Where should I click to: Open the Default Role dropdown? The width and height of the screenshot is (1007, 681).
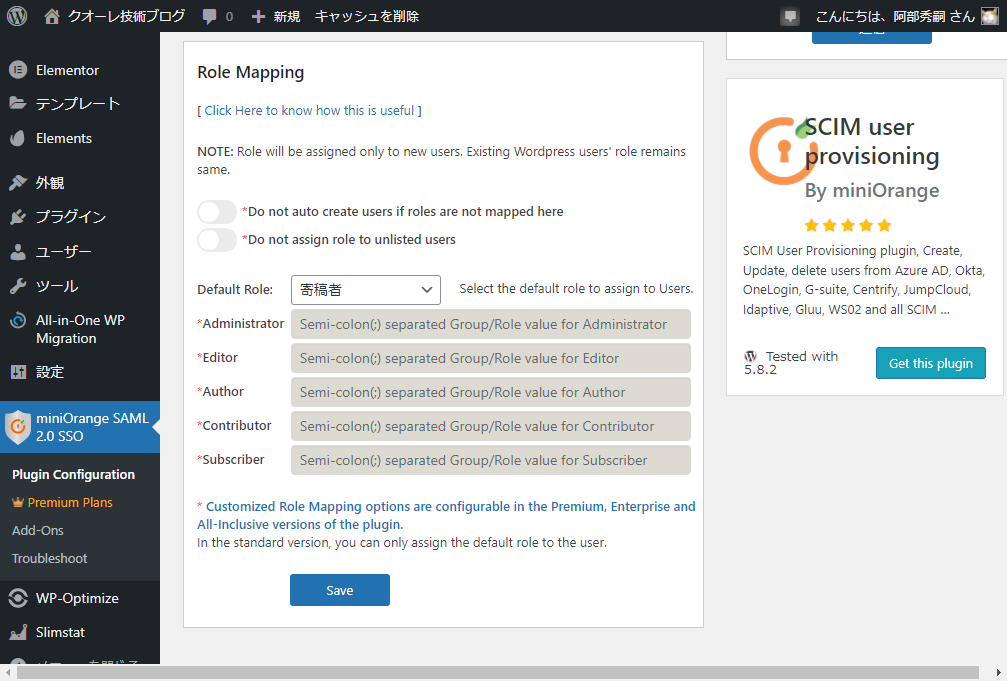pyautogui.click(x=365, y=290)
